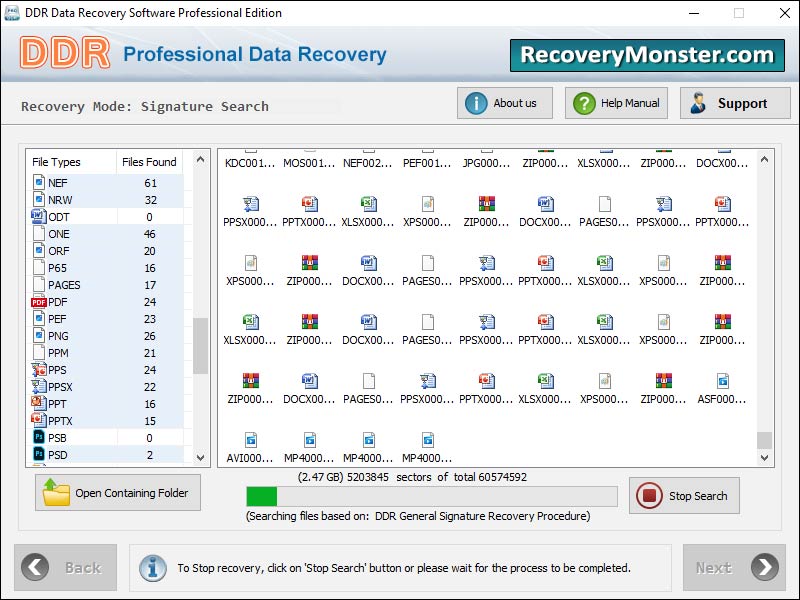
Task: Click the file types list scrollbar thumb
Action: [201, 346]
